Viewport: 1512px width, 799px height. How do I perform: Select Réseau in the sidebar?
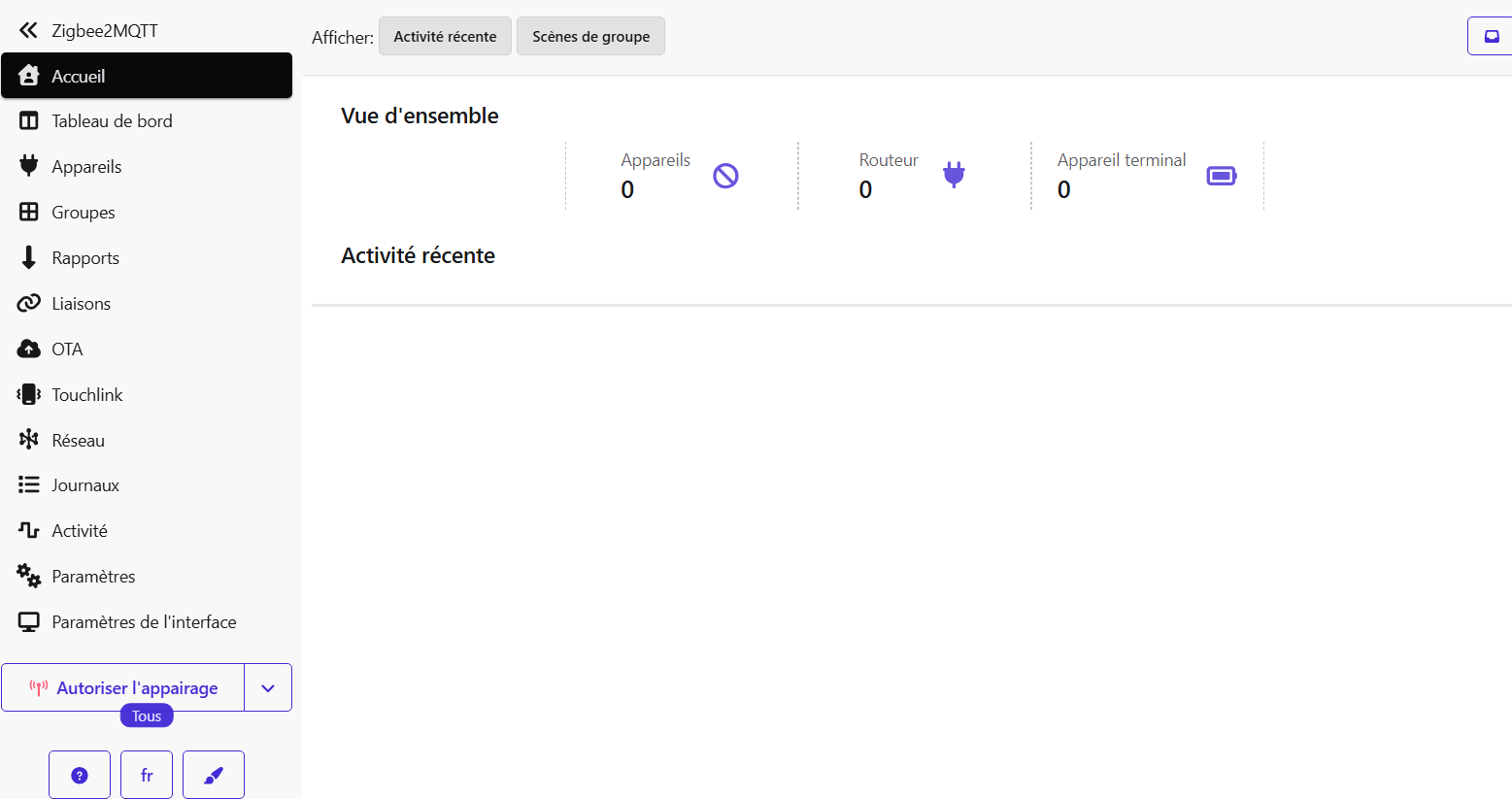pyautogui.click(x=78, y=441)
